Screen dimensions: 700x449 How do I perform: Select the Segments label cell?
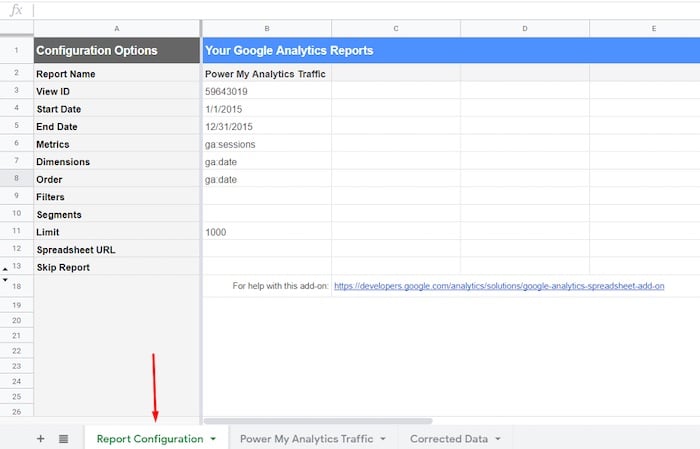coord(117,215)
